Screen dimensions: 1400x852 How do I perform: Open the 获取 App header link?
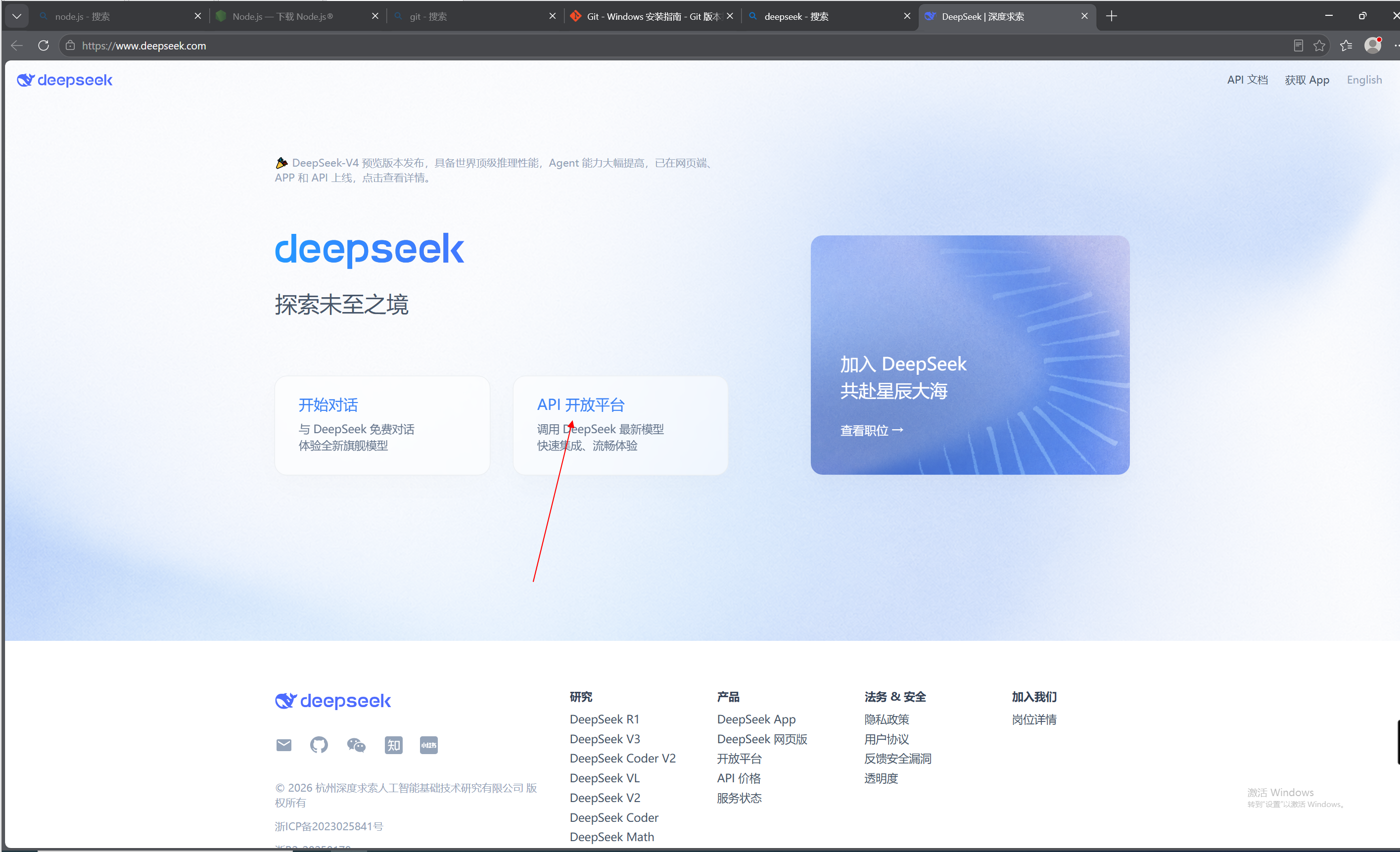(x=1307, y=80)
